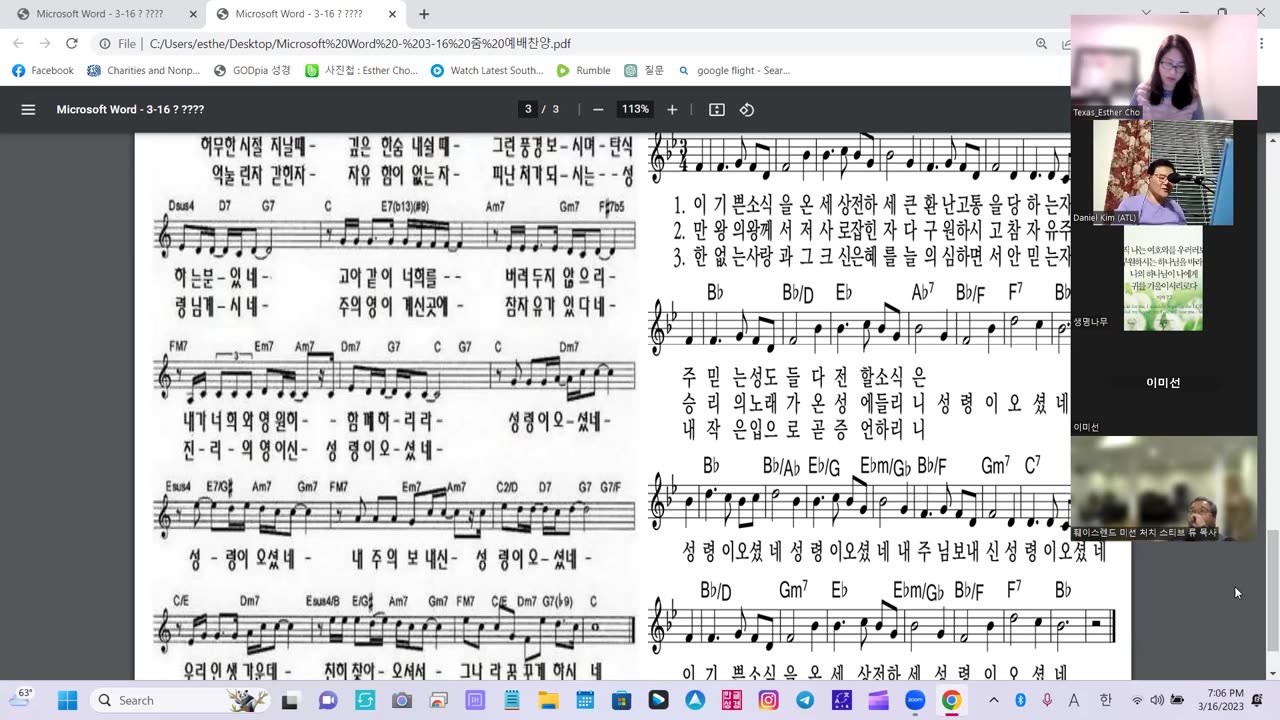Toggle Korean input mode 한 indicator
The height and width of the screenshot is (720, 1280).
point(1105,700)
